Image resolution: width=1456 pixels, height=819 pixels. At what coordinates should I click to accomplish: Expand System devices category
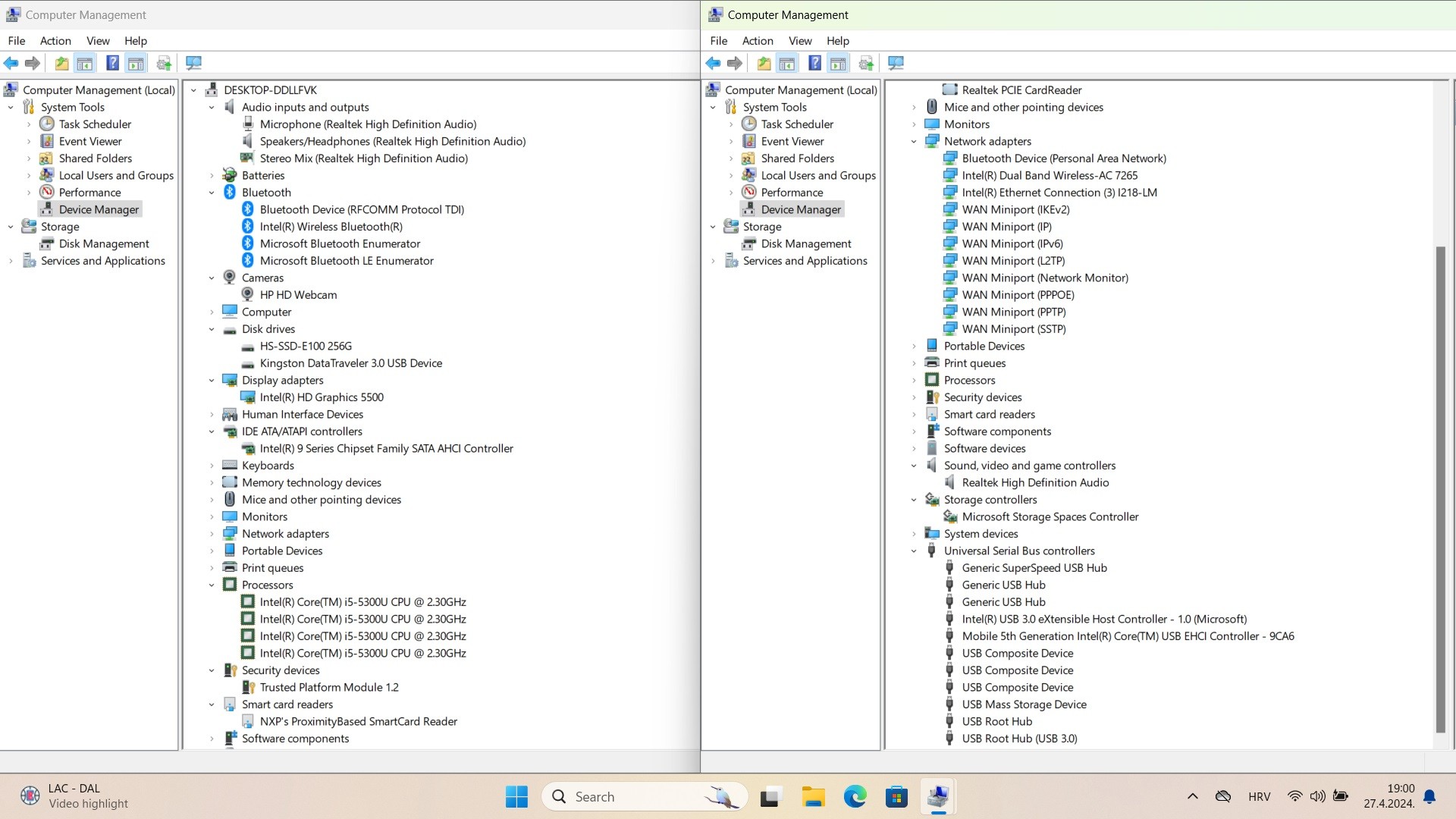pos(914,534)
